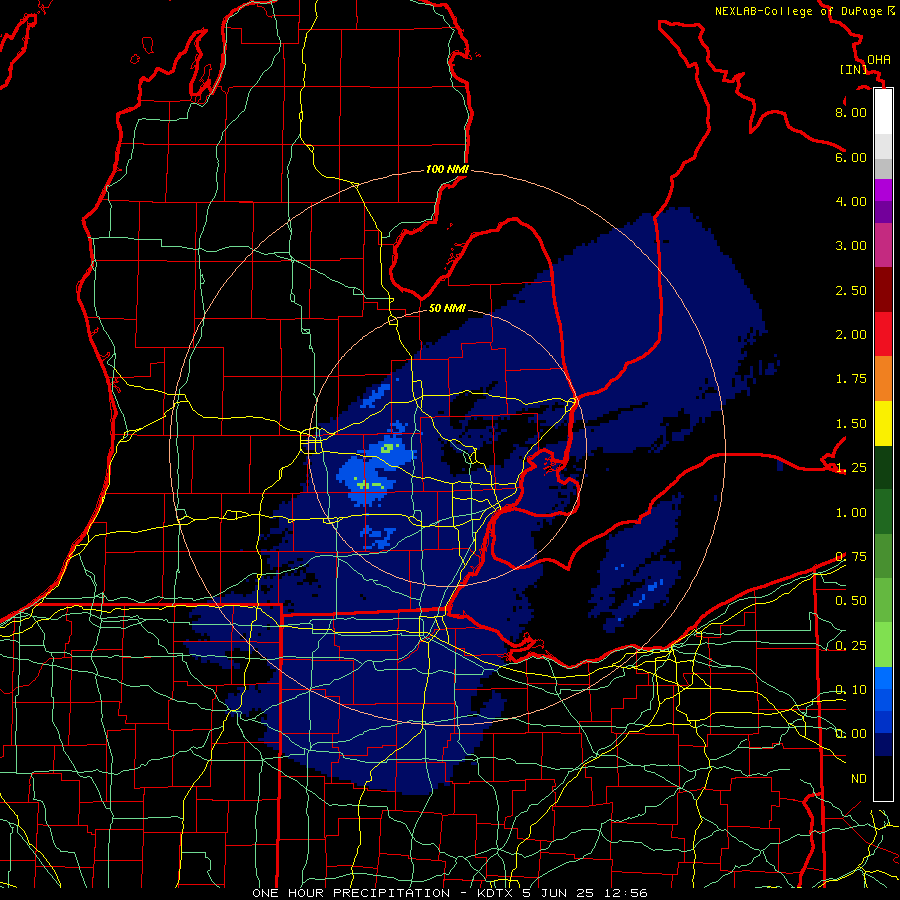This screenshot has height=900, width=900.
Task: Click the 1.00 legend value
Action: (851, 513)
